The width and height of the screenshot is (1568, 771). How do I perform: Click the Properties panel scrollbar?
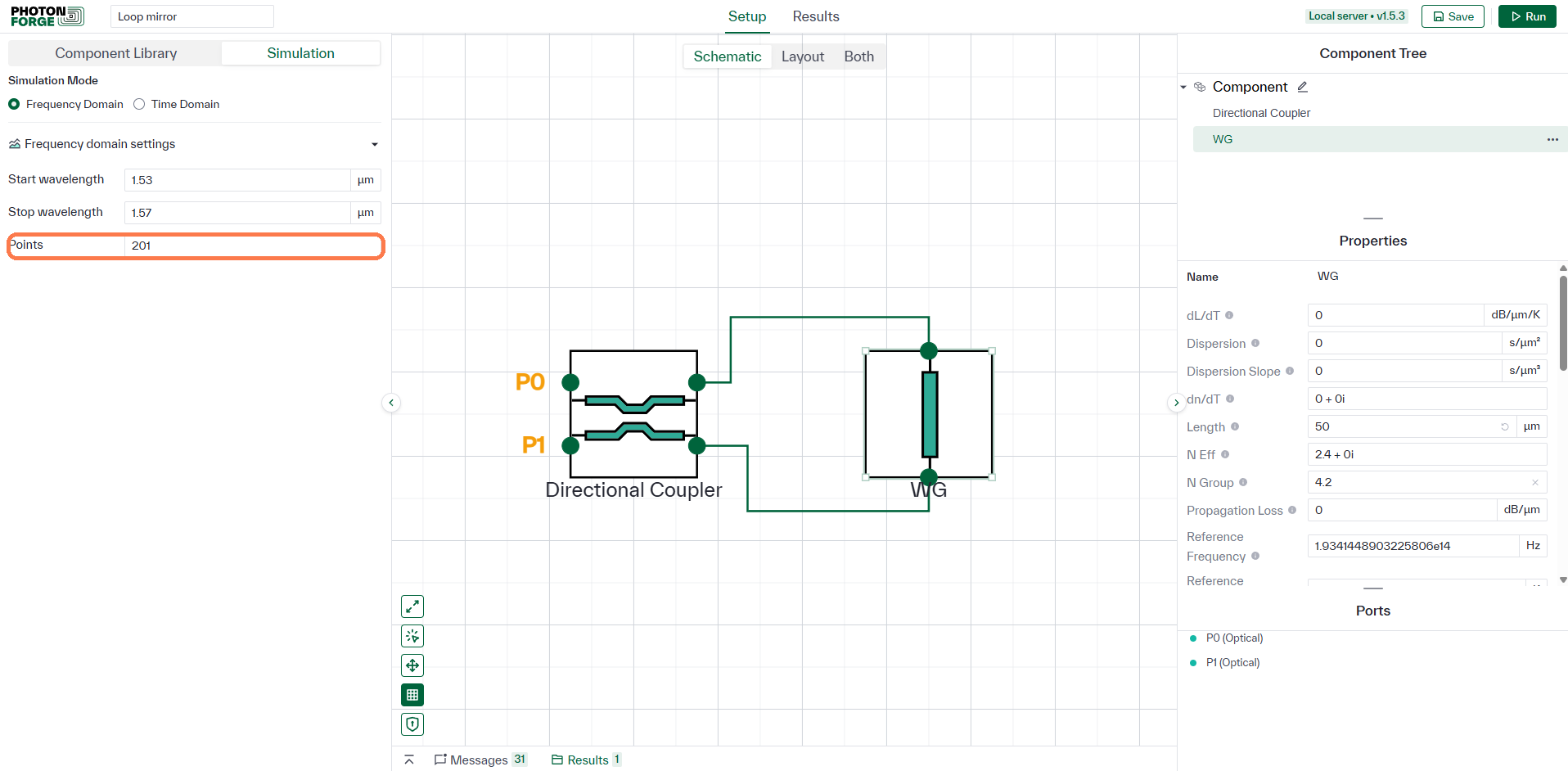tap(1563, 323)
